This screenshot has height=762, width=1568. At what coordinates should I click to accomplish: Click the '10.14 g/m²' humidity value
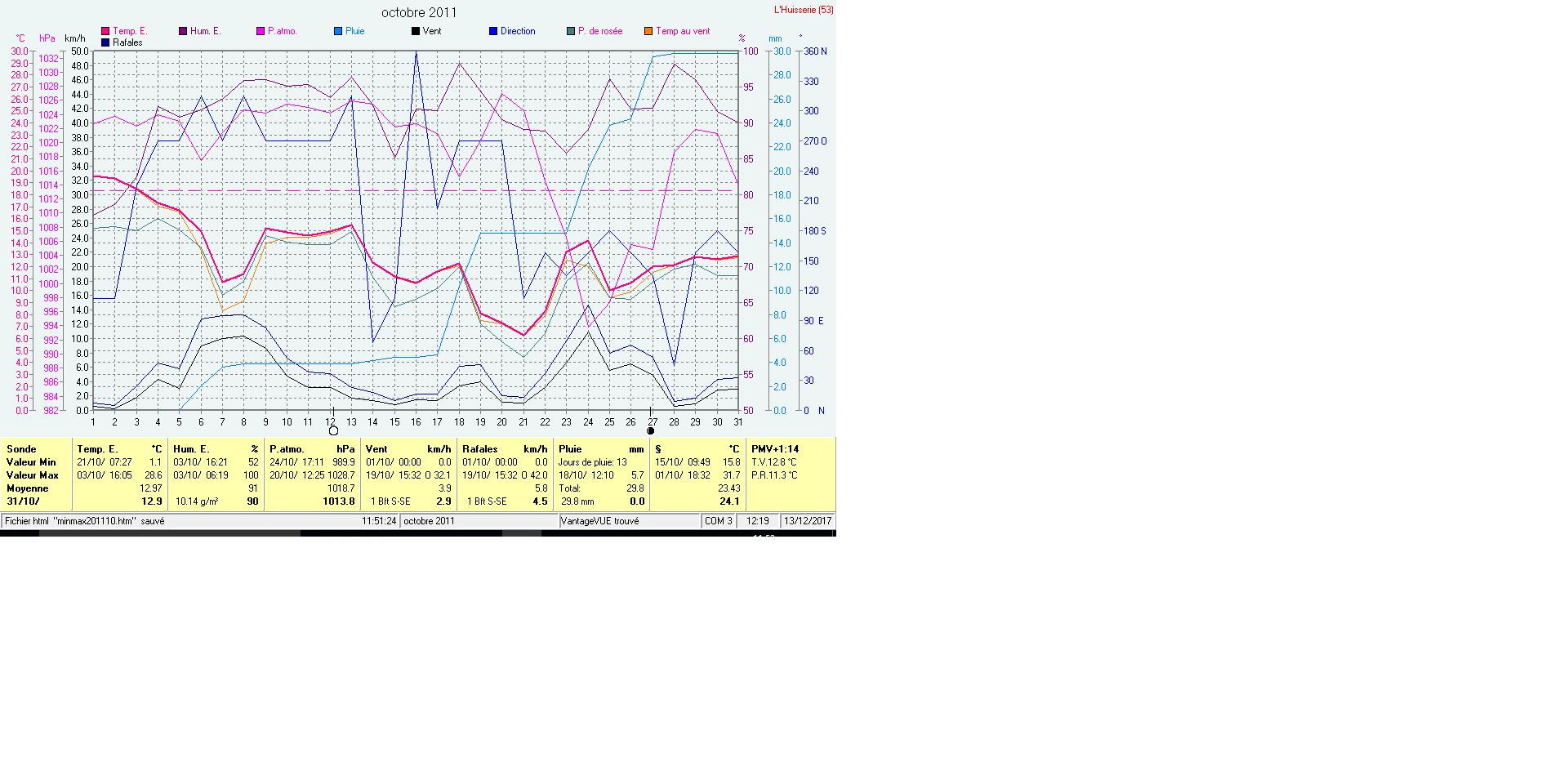[197, 501]
